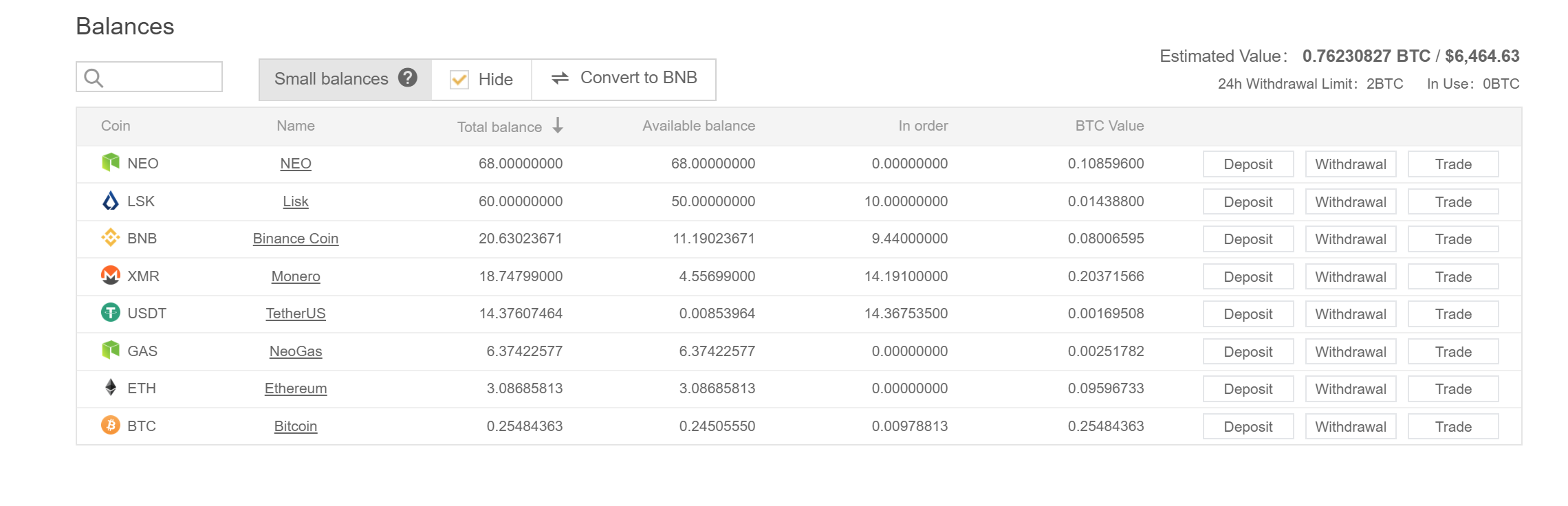This screenshot has height=506, width=1568.
Task: Click Withdrawal in the ETH row
Action: coord(1351,389)
